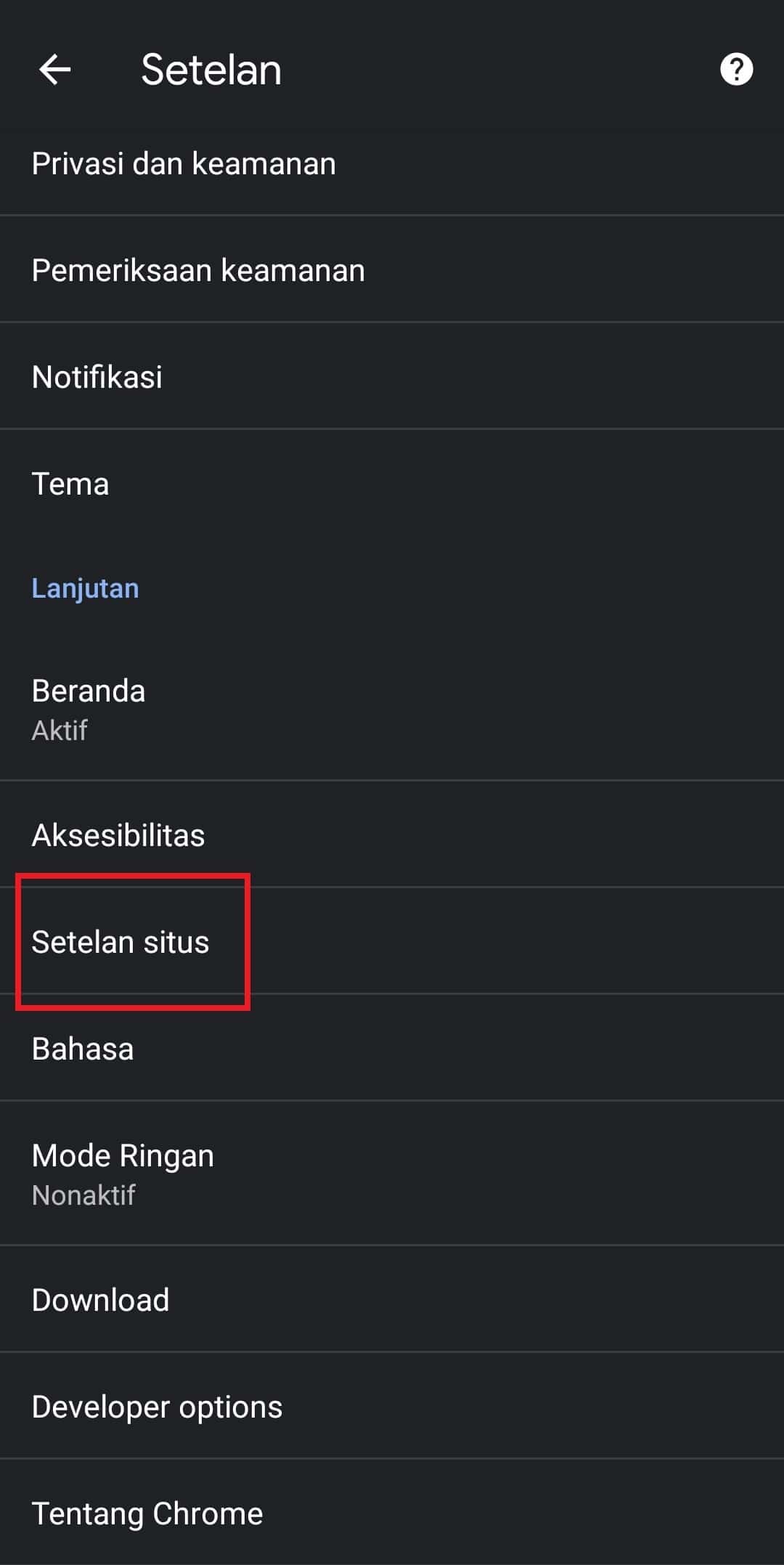
Task: Tap the Aktif status under Beranda
Action: [x=60, y=731]
